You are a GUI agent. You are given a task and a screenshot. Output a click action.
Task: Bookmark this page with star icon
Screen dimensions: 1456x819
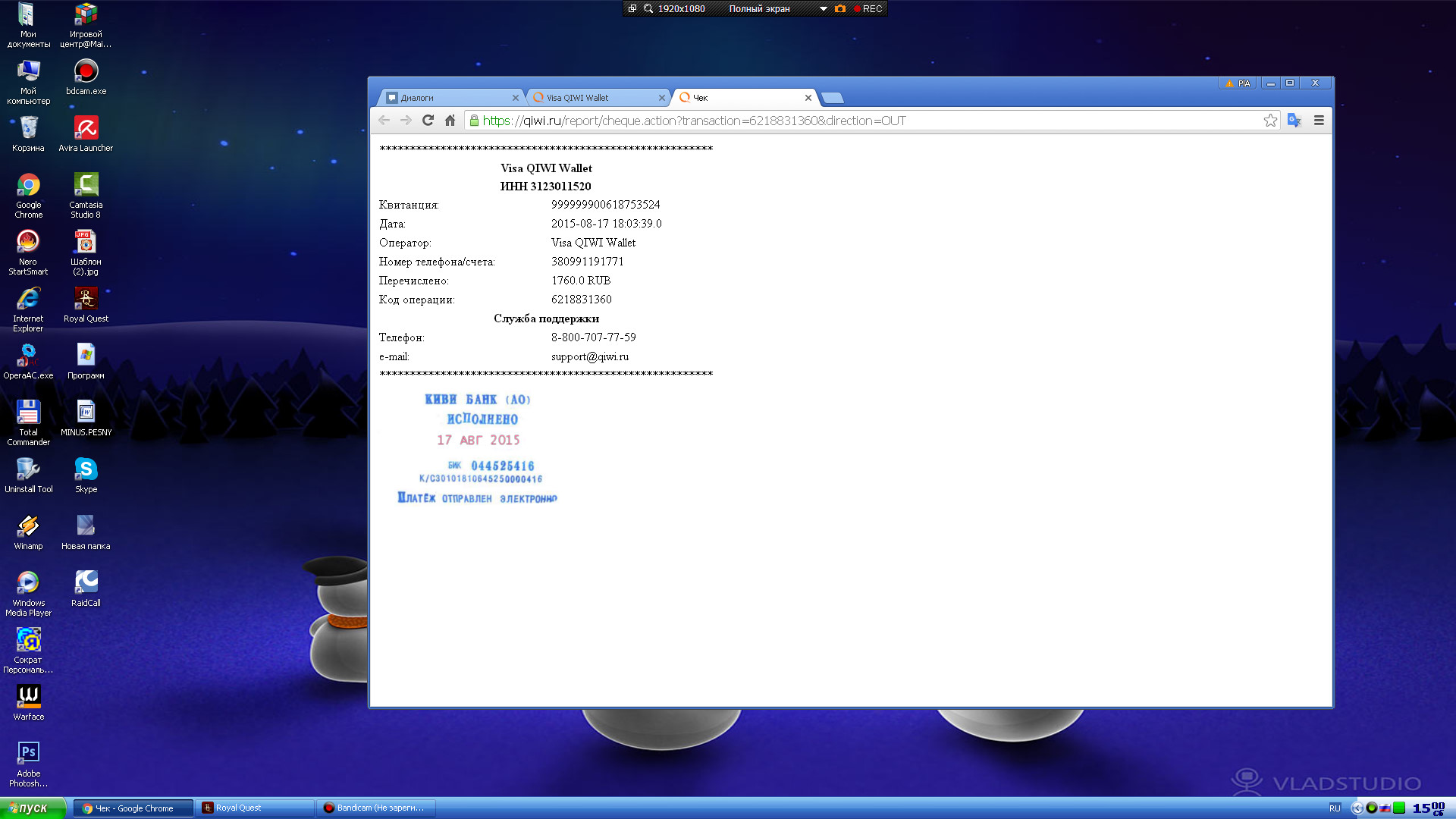tap(1270, 121)
